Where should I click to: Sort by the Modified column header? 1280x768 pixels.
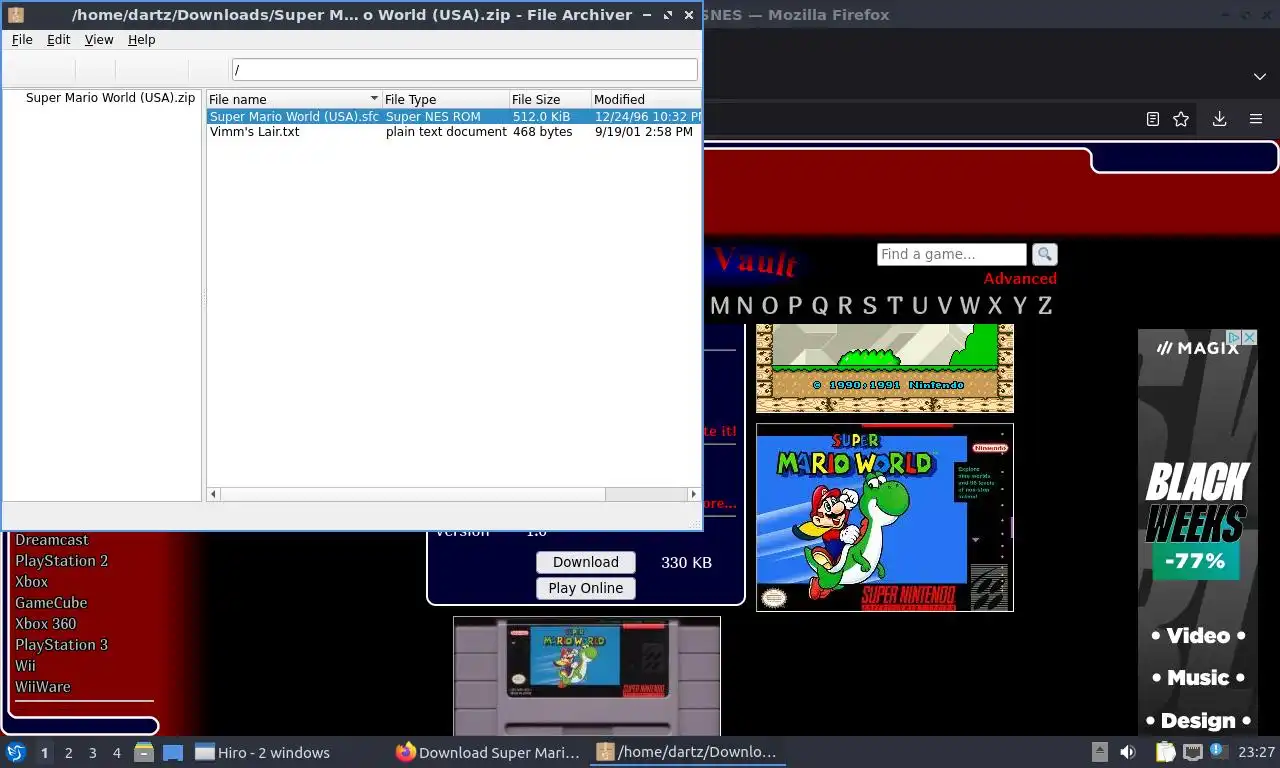[645, 99]
